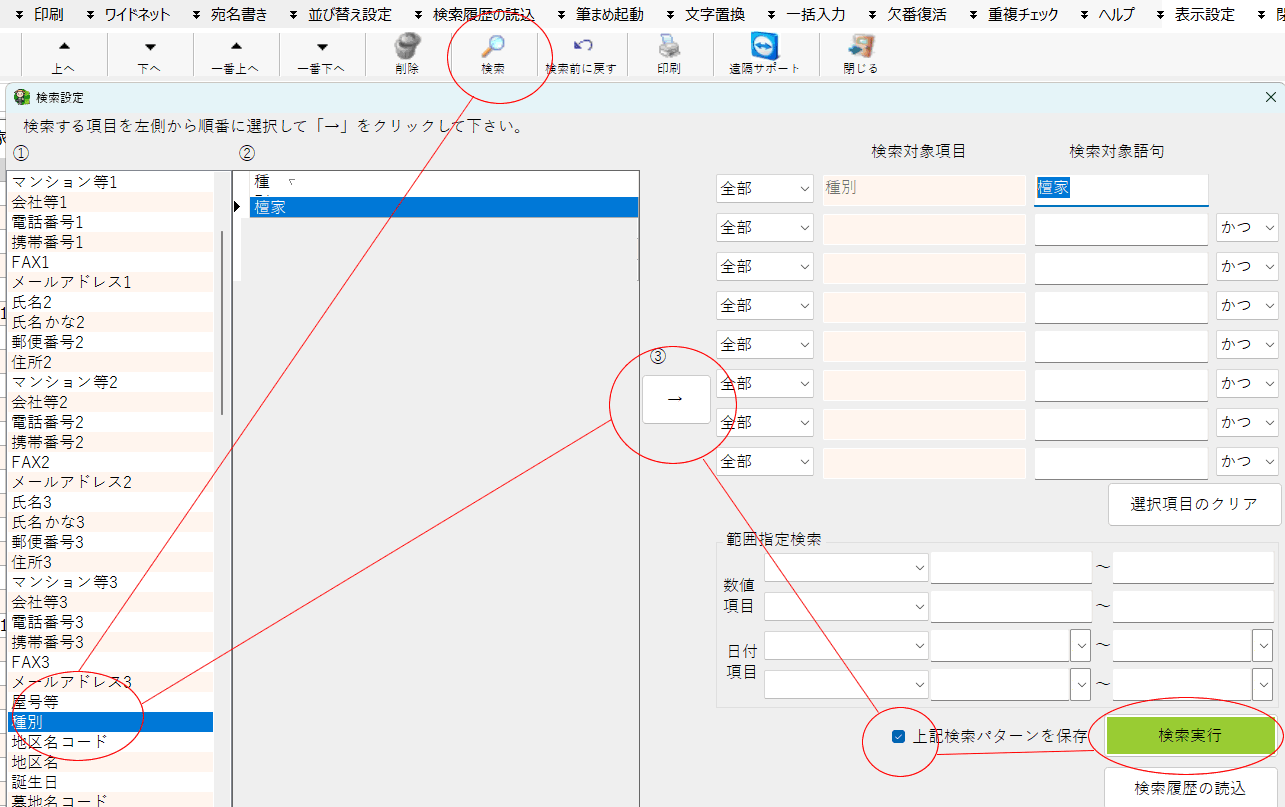Click the 削除 trash can icon
This screenshot has height=807, width=1285.
click(x=407, y=48)
